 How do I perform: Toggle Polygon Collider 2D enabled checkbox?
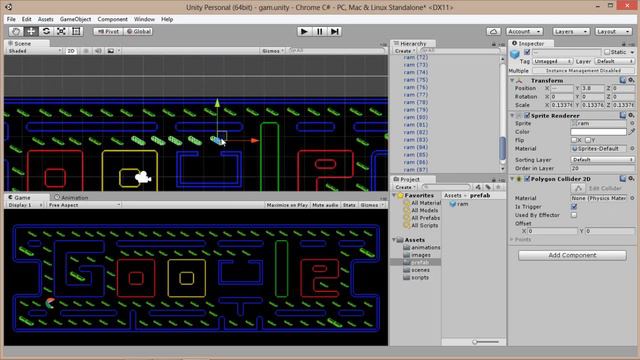(x=527, y=179)
